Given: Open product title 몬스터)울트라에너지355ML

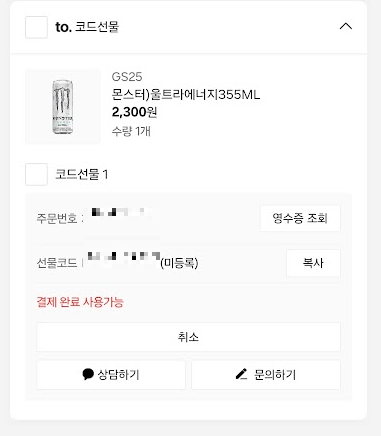Looking at the screenshot, I should tap(186, 95).
